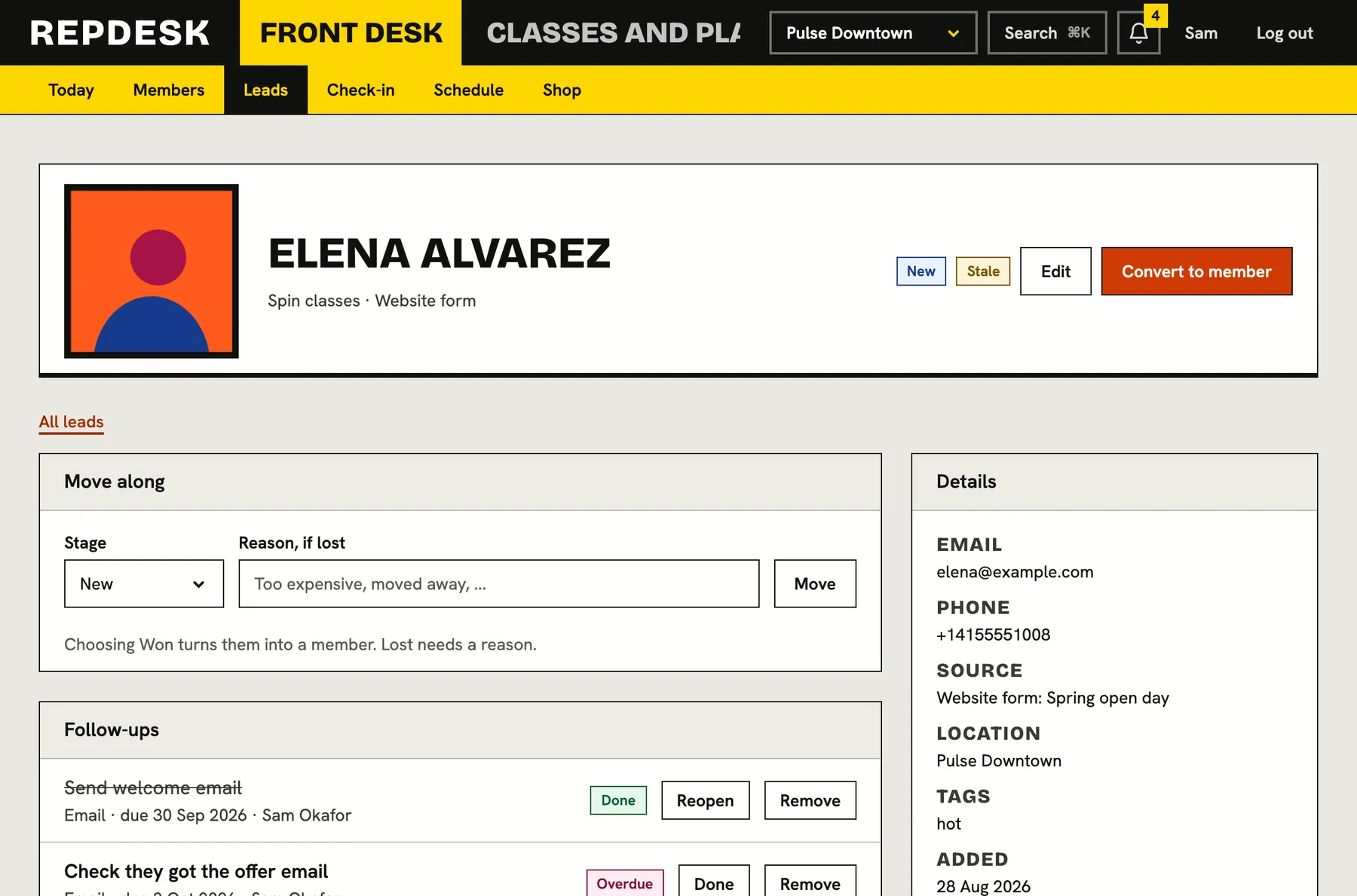Open the notifications bell

1138,33
